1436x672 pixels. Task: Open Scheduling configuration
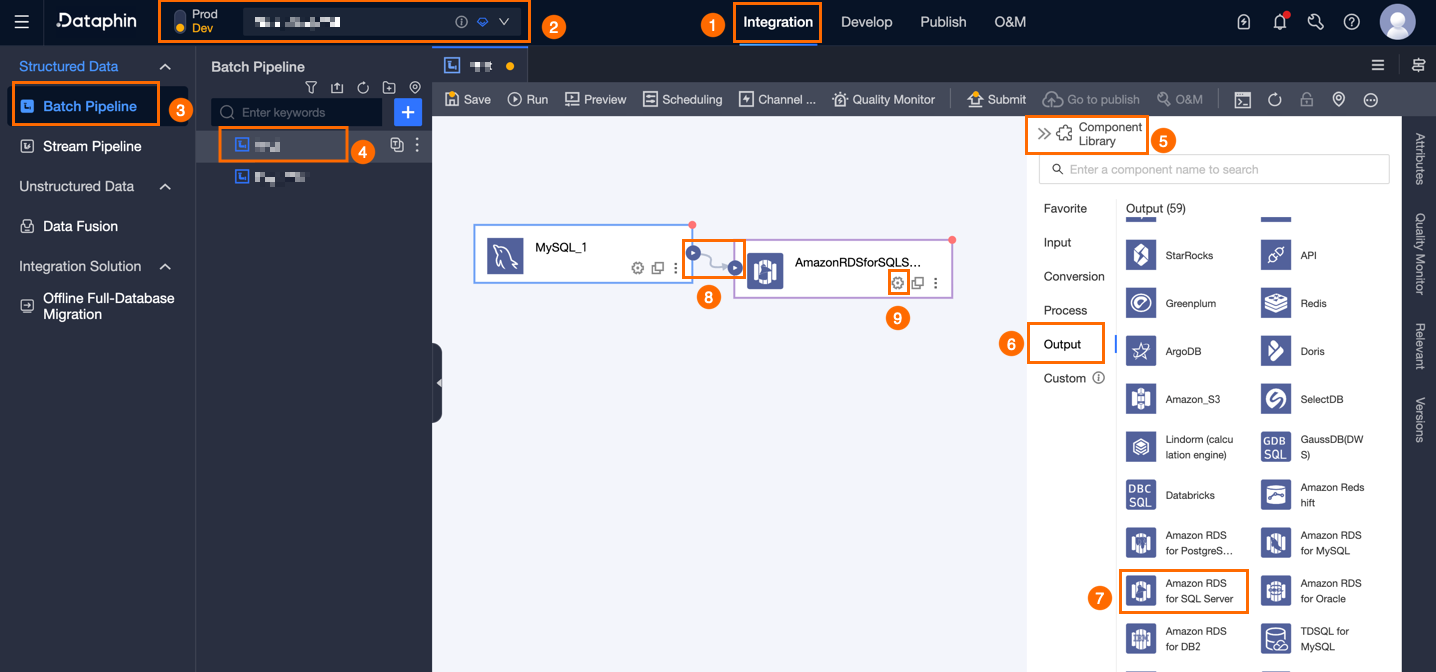[x=682, y=99]
